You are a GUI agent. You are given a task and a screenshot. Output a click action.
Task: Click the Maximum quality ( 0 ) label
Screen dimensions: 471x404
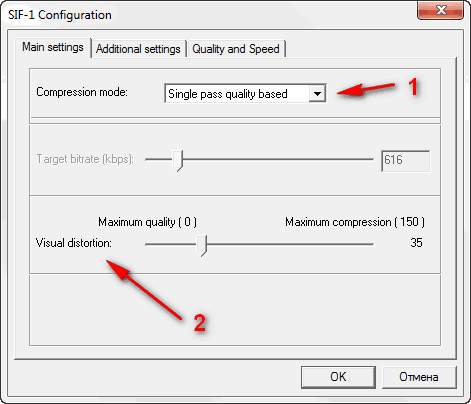(x=147, y=222)
